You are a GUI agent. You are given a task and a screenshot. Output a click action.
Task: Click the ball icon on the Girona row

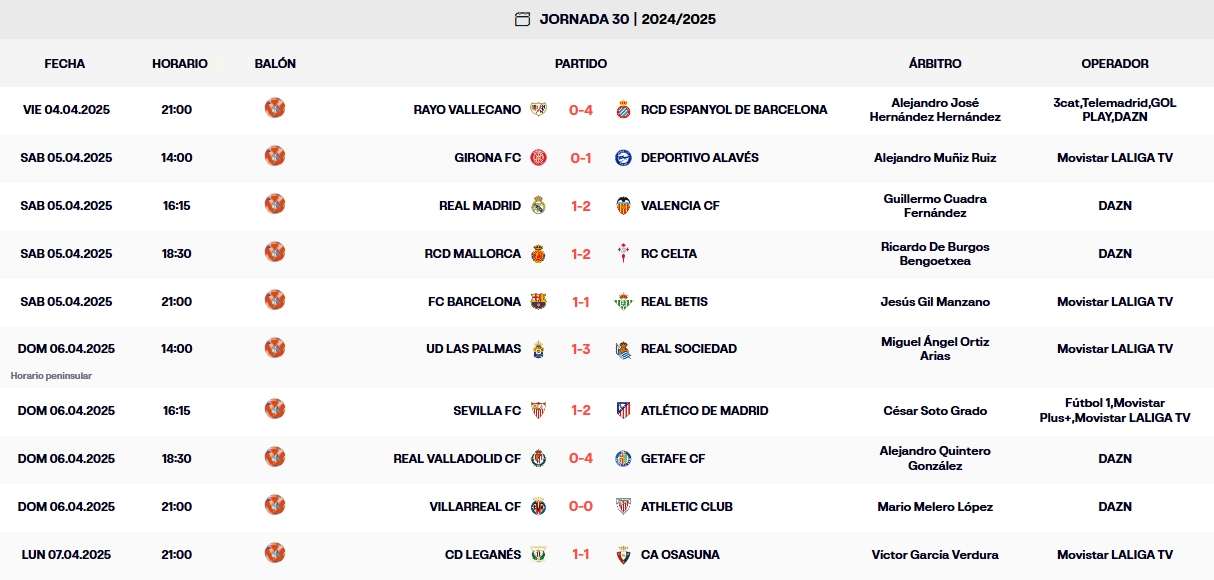[273, 157]
